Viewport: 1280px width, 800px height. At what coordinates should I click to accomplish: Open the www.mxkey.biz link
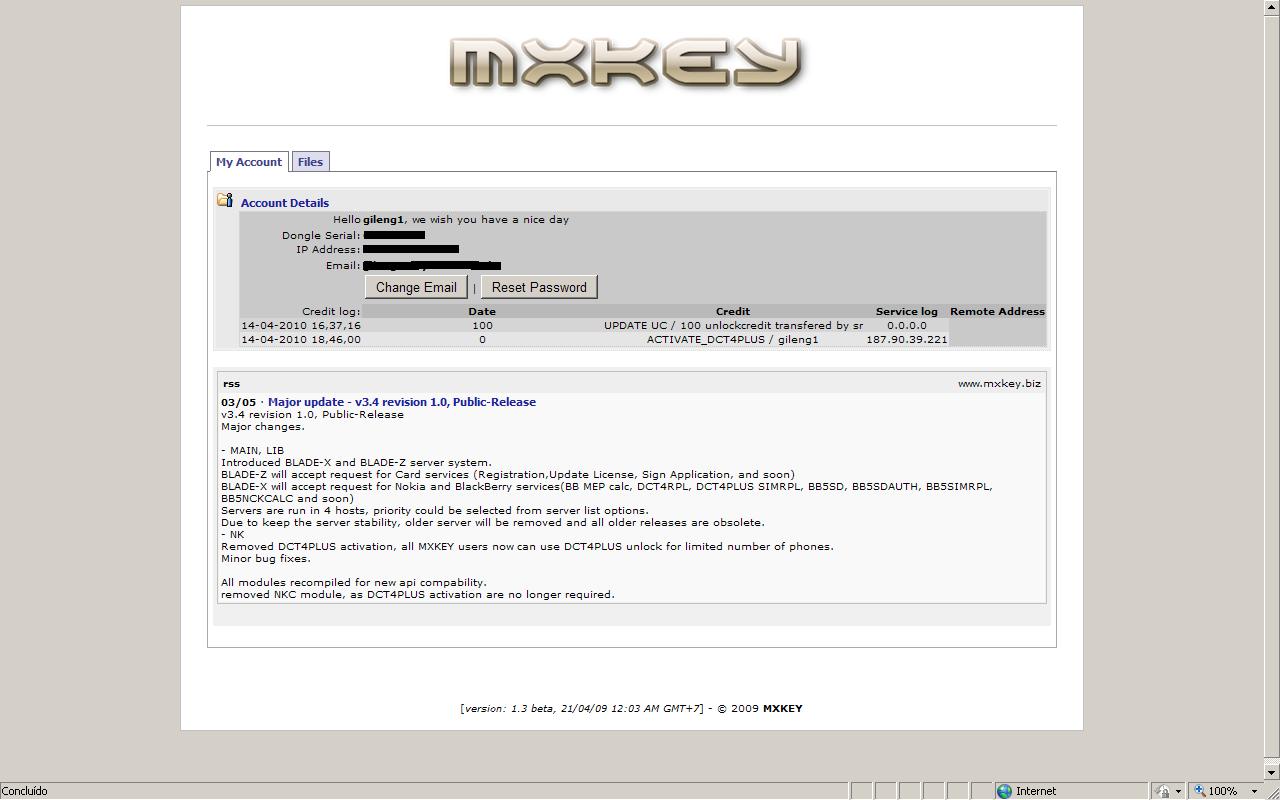[x=999, y=383]
